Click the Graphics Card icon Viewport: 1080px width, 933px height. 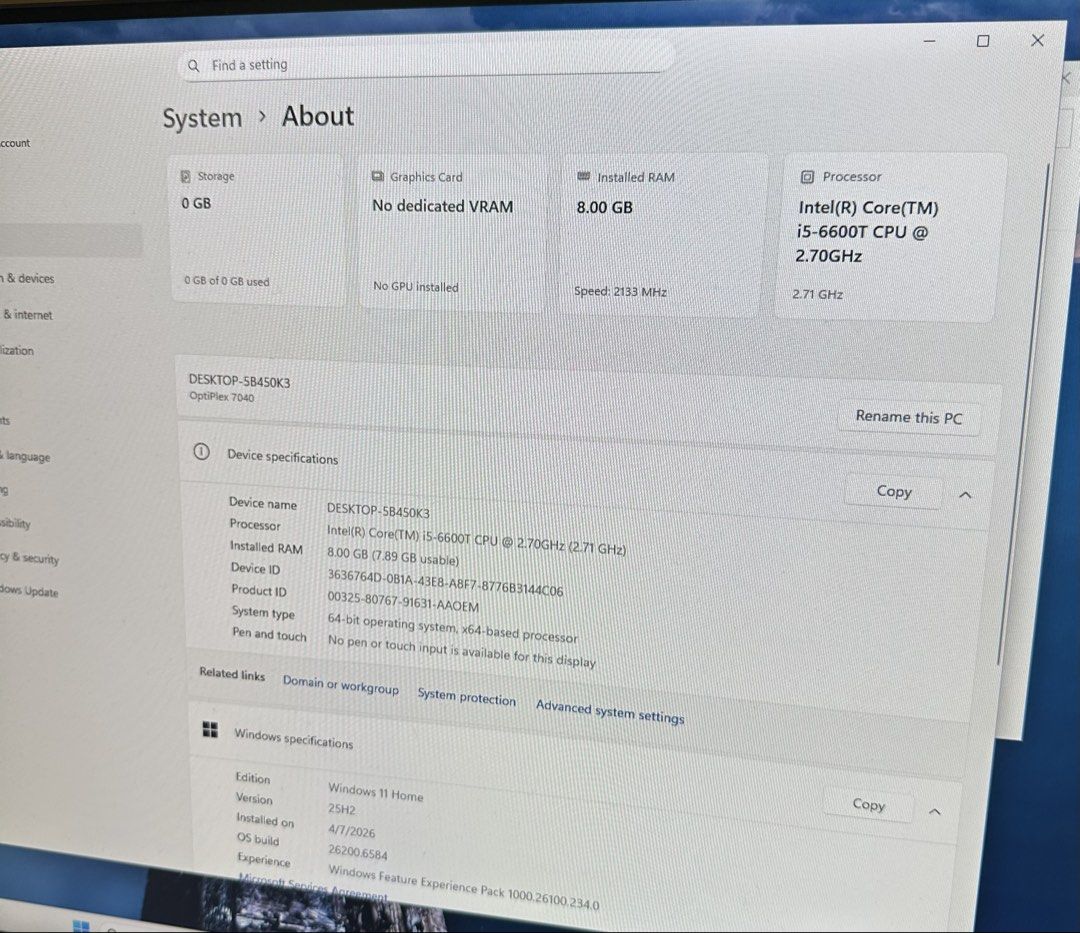pos(377,176)
